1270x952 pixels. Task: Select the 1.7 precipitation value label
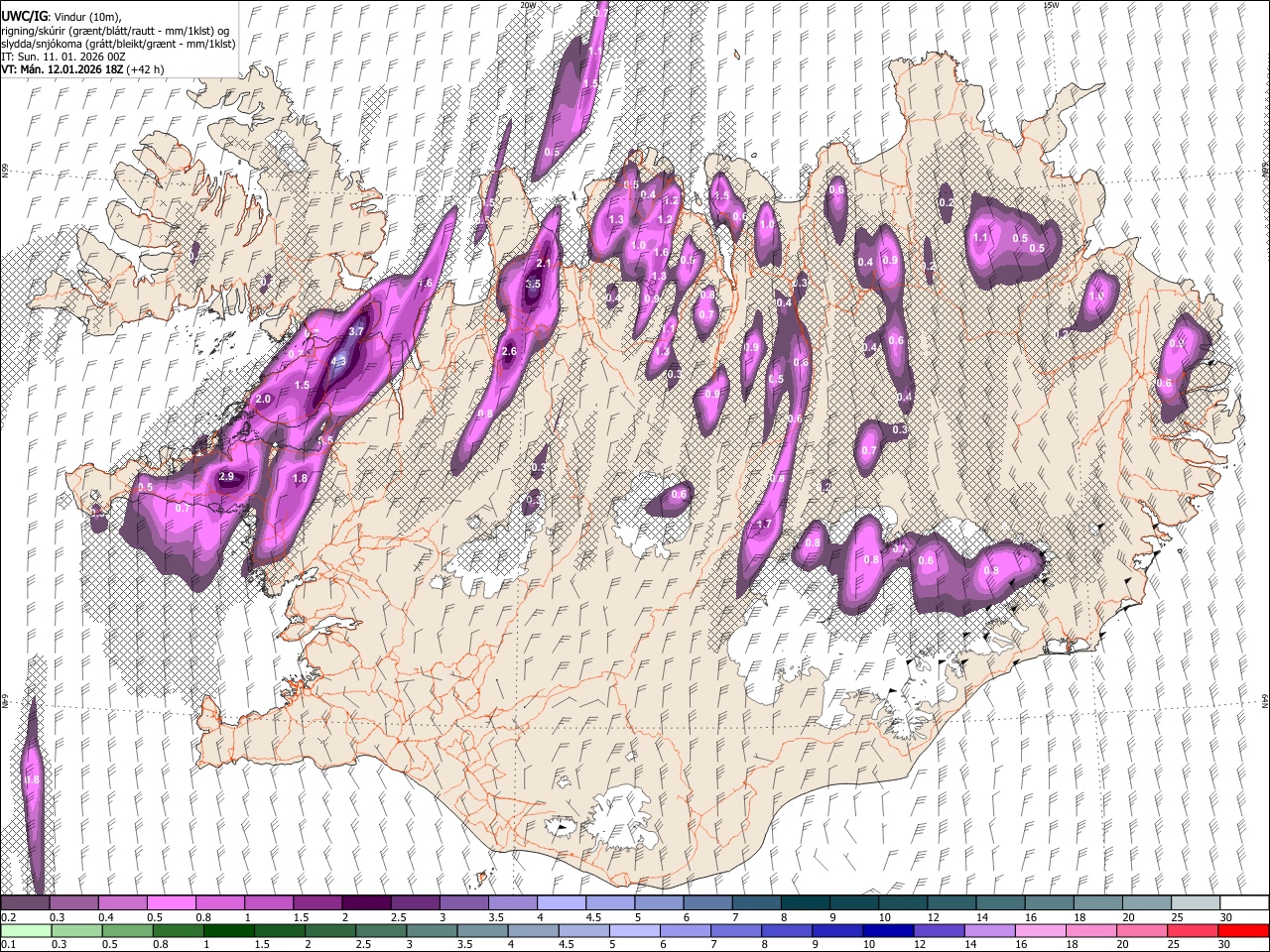764,525
